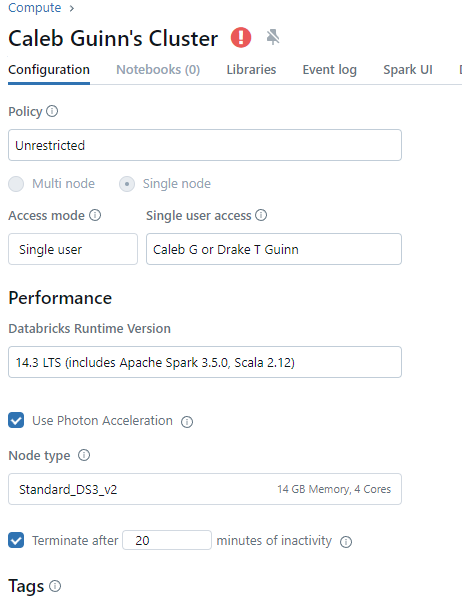Go to the Compute breadcrumb link
This screenshot has height=604, width=462.
pyautogui.click(x=35, y=8)
